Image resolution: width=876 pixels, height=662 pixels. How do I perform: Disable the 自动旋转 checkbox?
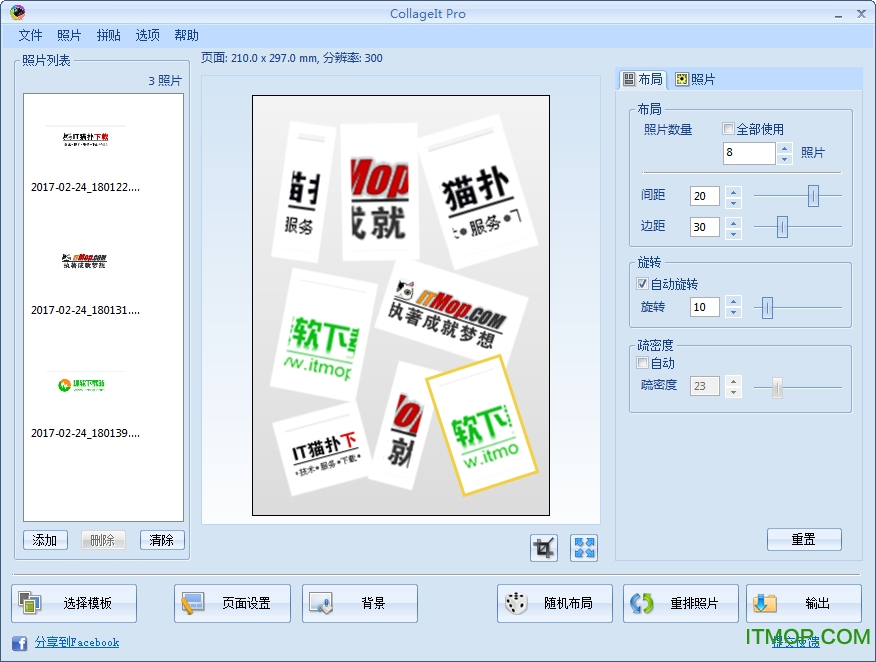(641, 283)
